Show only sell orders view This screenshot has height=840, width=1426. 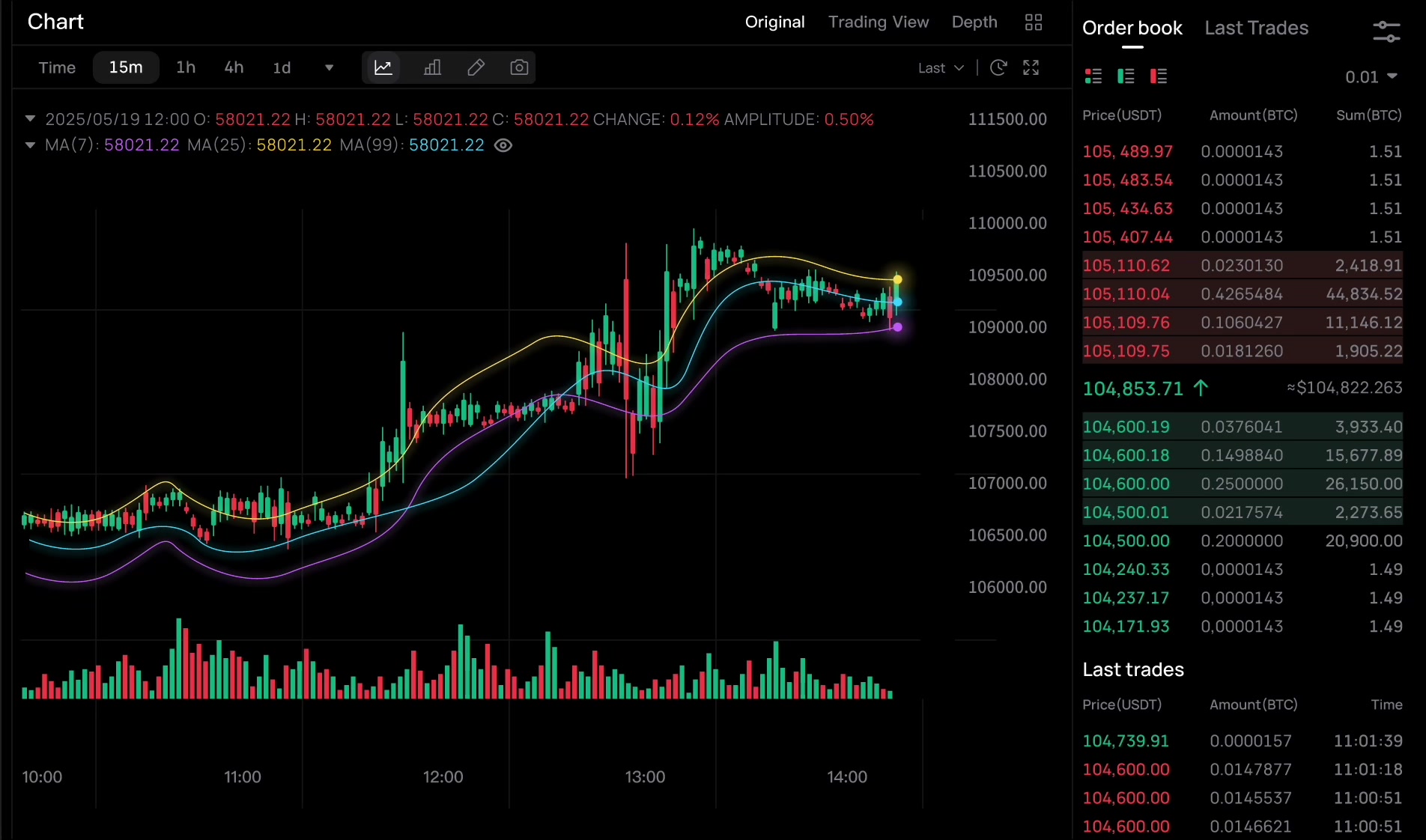(x=1159, y=76)
